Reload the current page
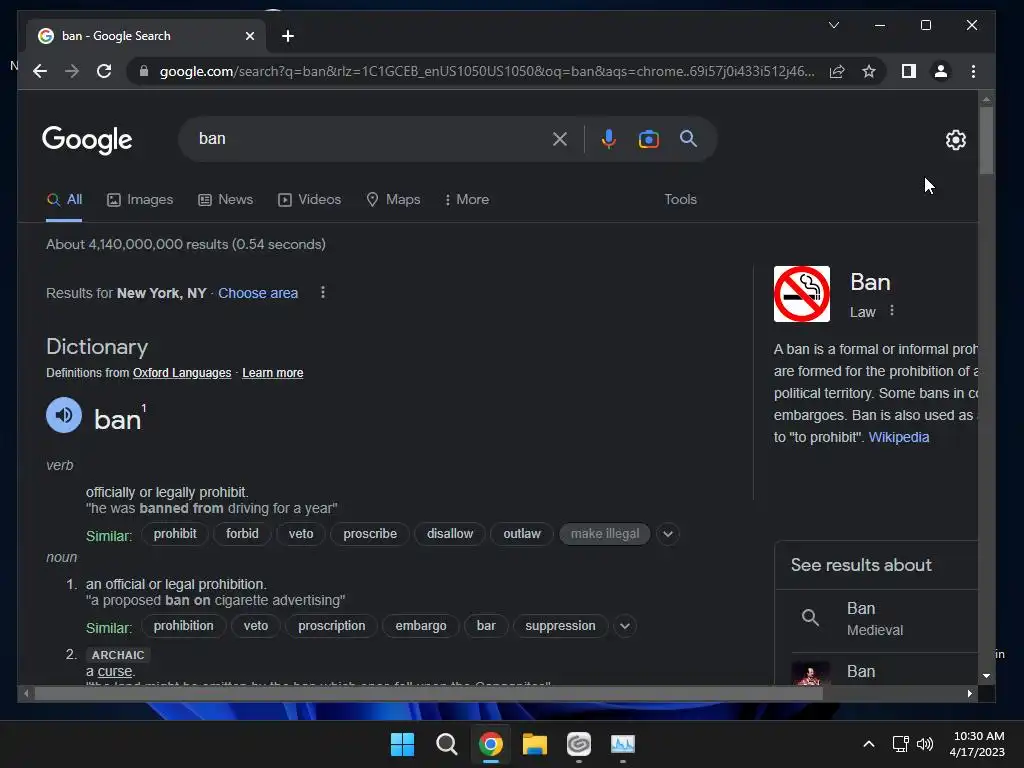The width and height of the screenshot is (1024, 768). pyautogui.click(x=104, y=71)
